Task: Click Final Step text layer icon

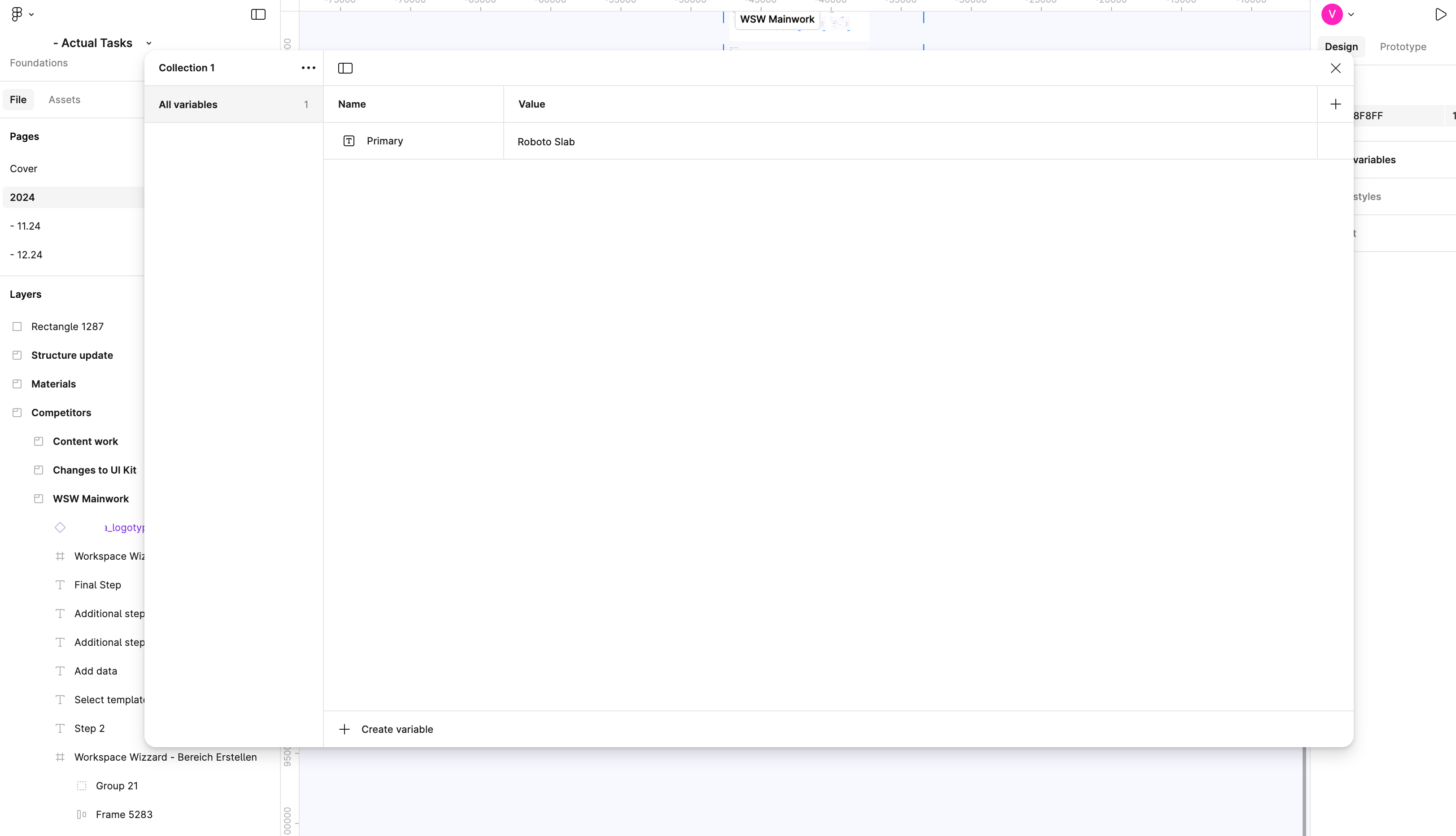Action: 60,585
